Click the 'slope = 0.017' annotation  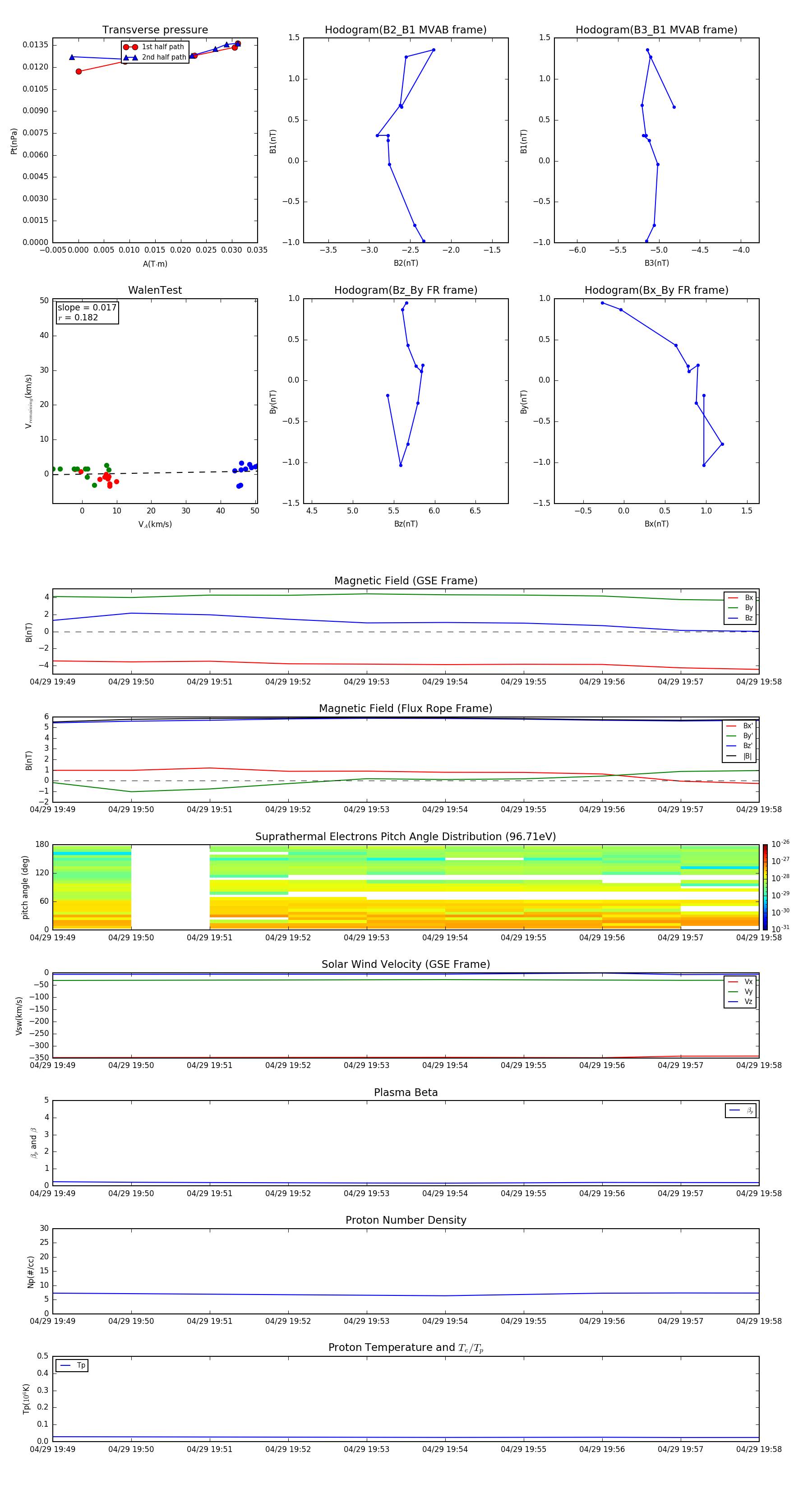point(87,308)
